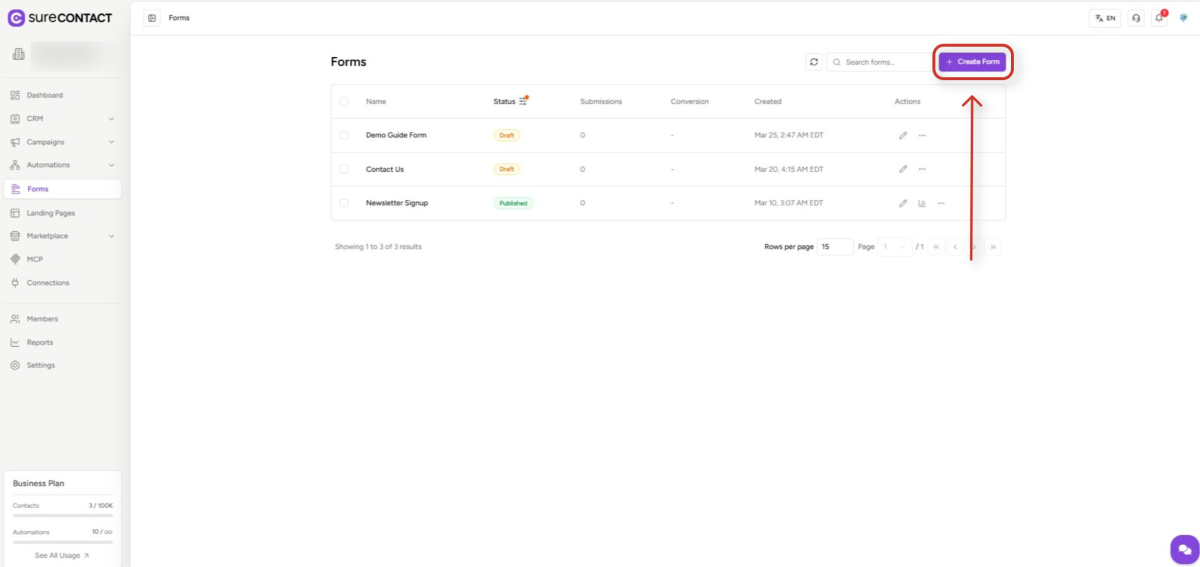
Task: Go to the first page of results
Action: pyautogui.click(x=936, y=246)
